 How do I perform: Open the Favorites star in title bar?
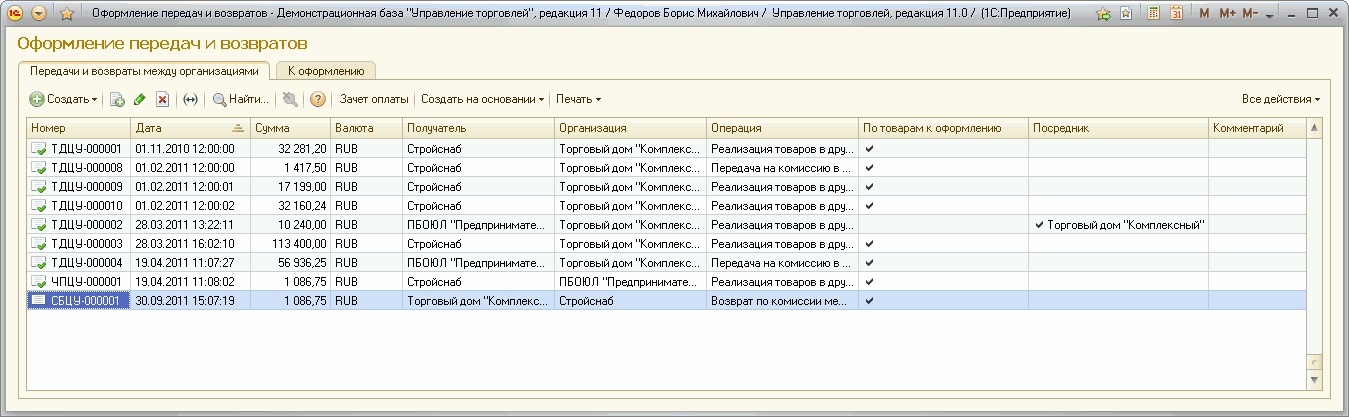[67, 14]
